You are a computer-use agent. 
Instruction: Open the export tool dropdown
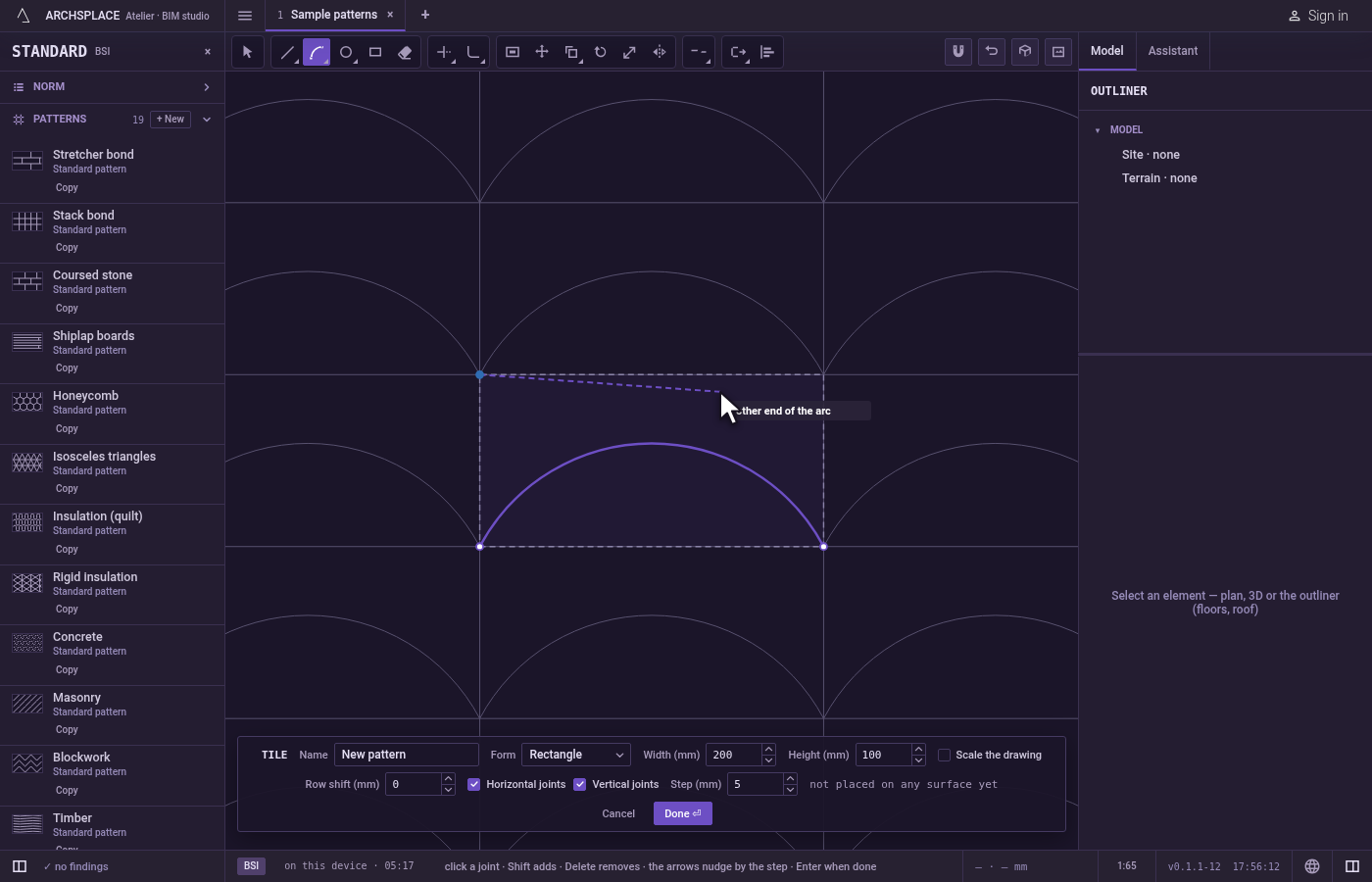(738, 52)
